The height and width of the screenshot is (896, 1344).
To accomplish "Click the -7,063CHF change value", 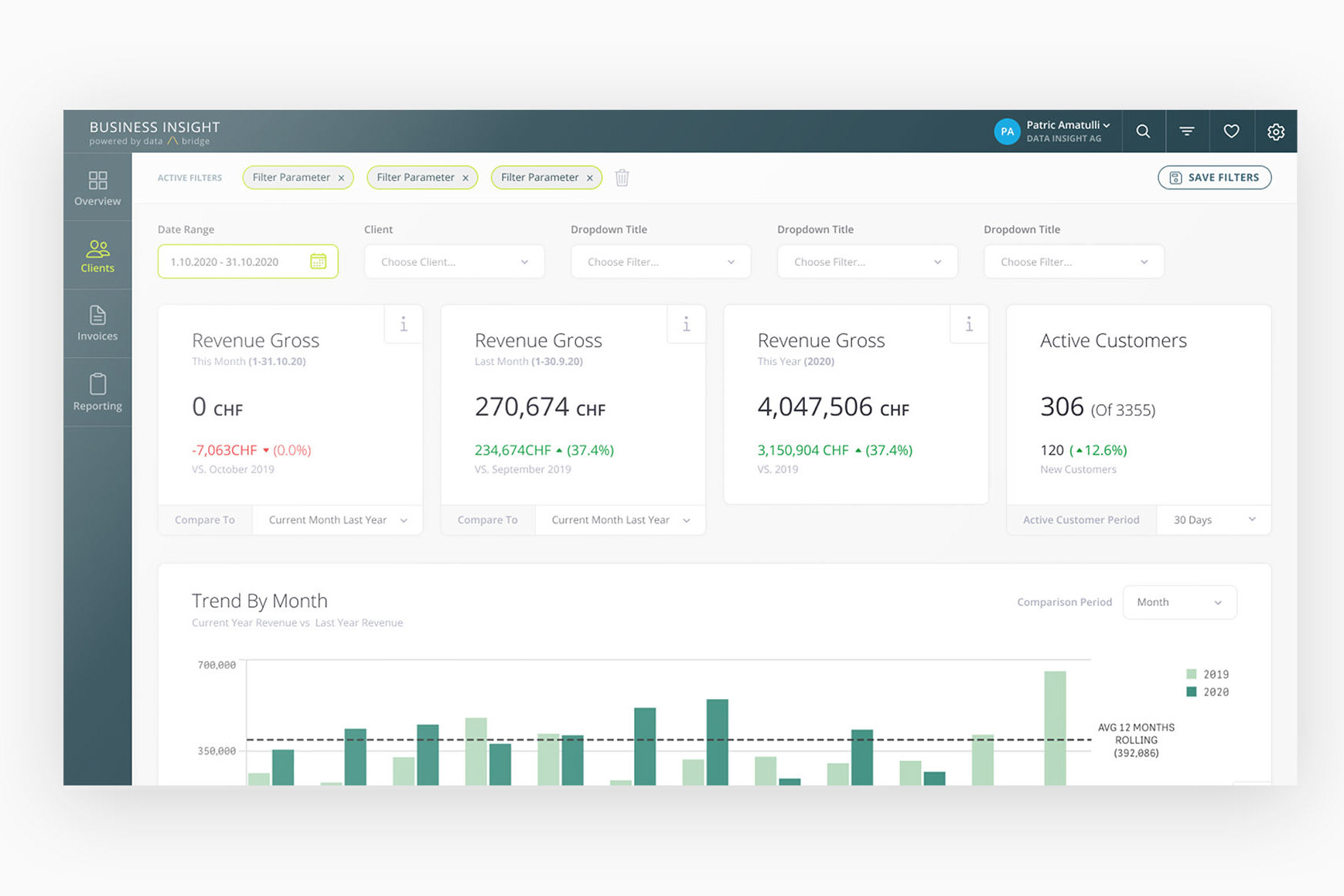I will 224,450.
